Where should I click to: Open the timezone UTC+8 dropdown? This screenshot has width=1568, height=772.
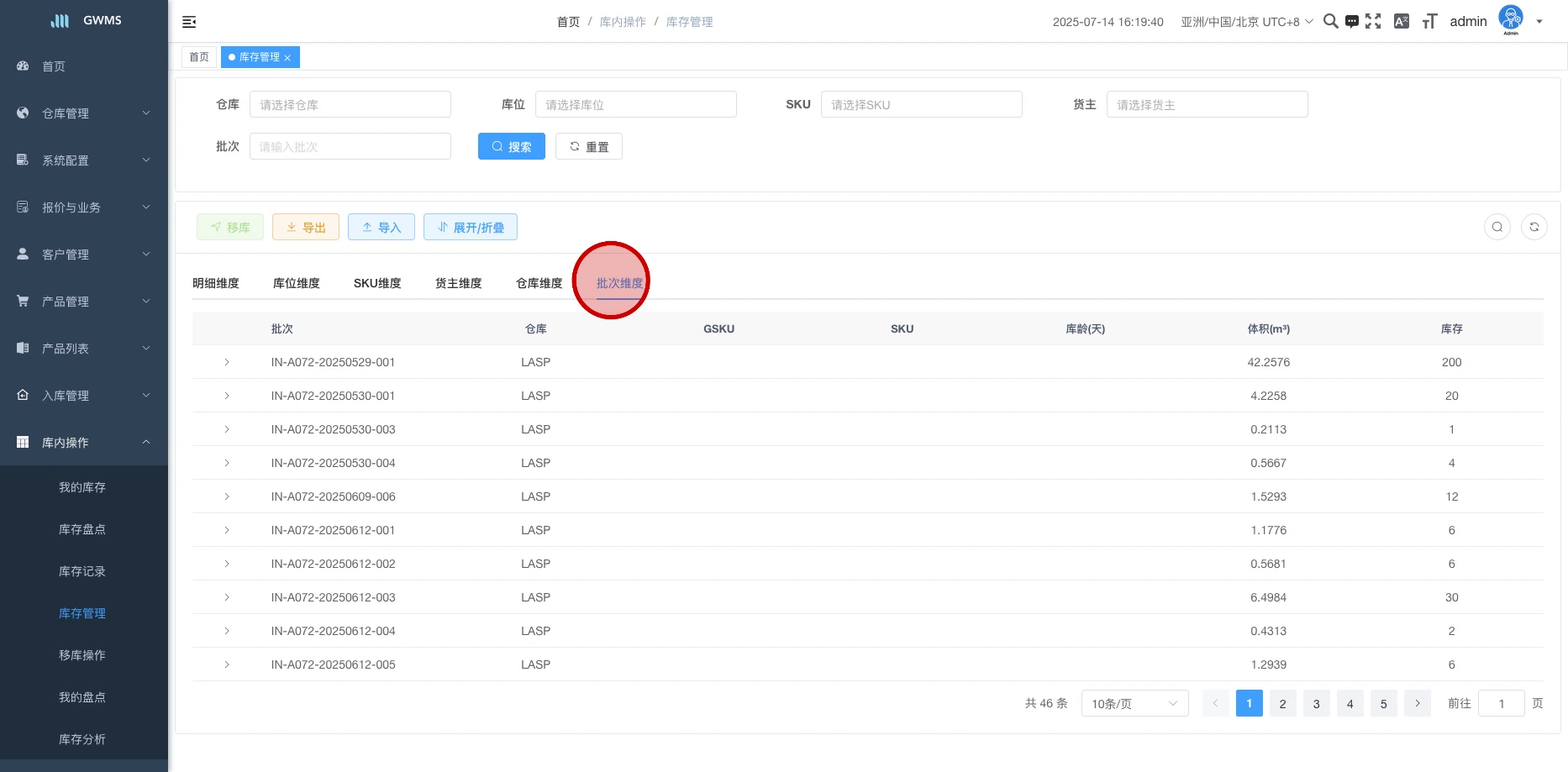pos(1246,22)
